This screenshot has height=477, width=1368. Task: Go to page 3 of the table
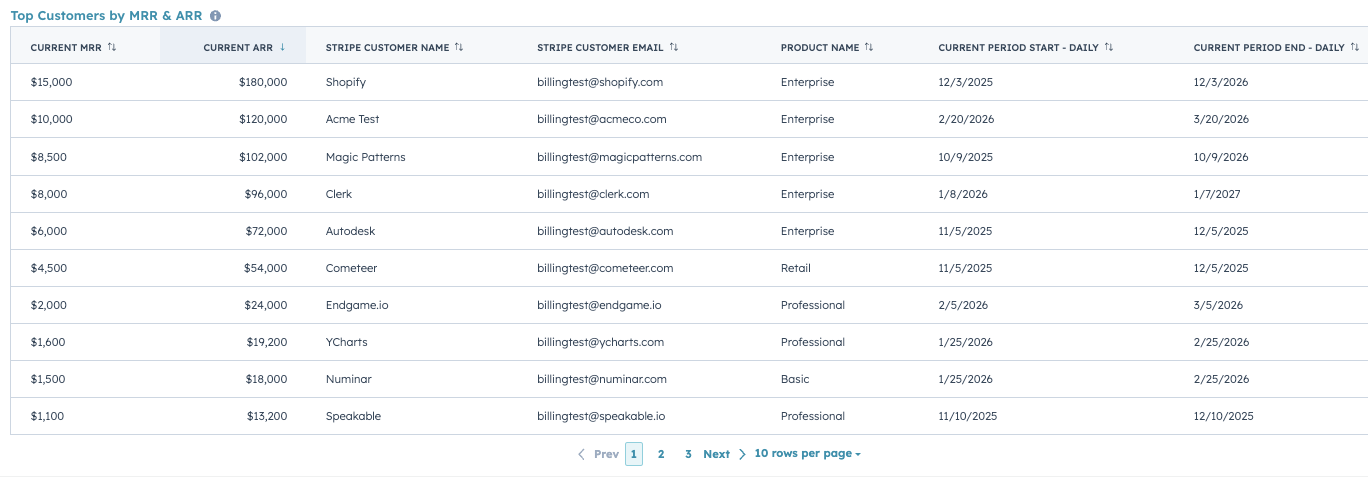point(688,454)
